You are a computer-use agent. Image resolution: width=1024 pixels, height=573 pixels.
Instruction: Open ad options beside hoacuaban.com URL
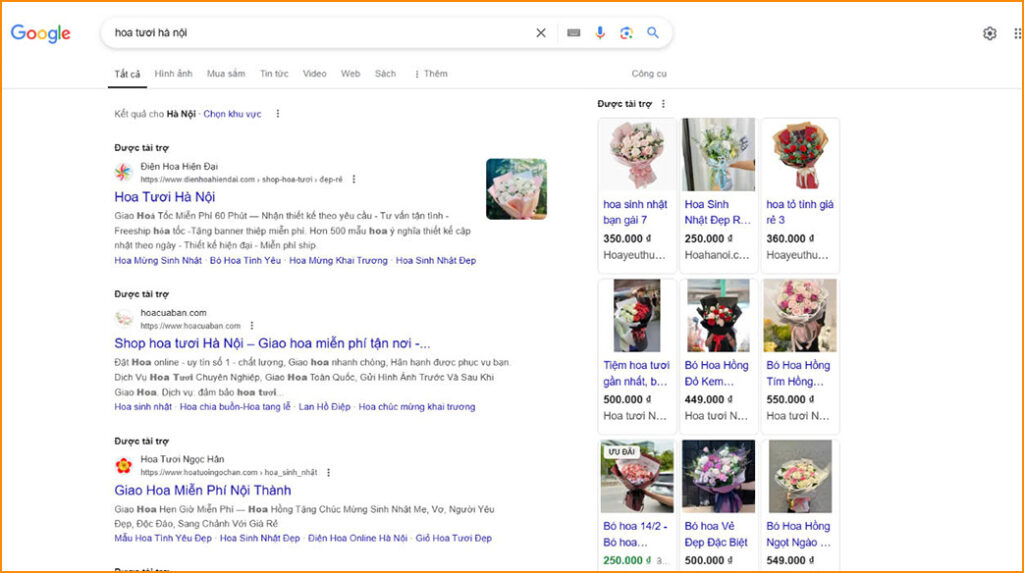pyautogui.click(x=252, y=325)
